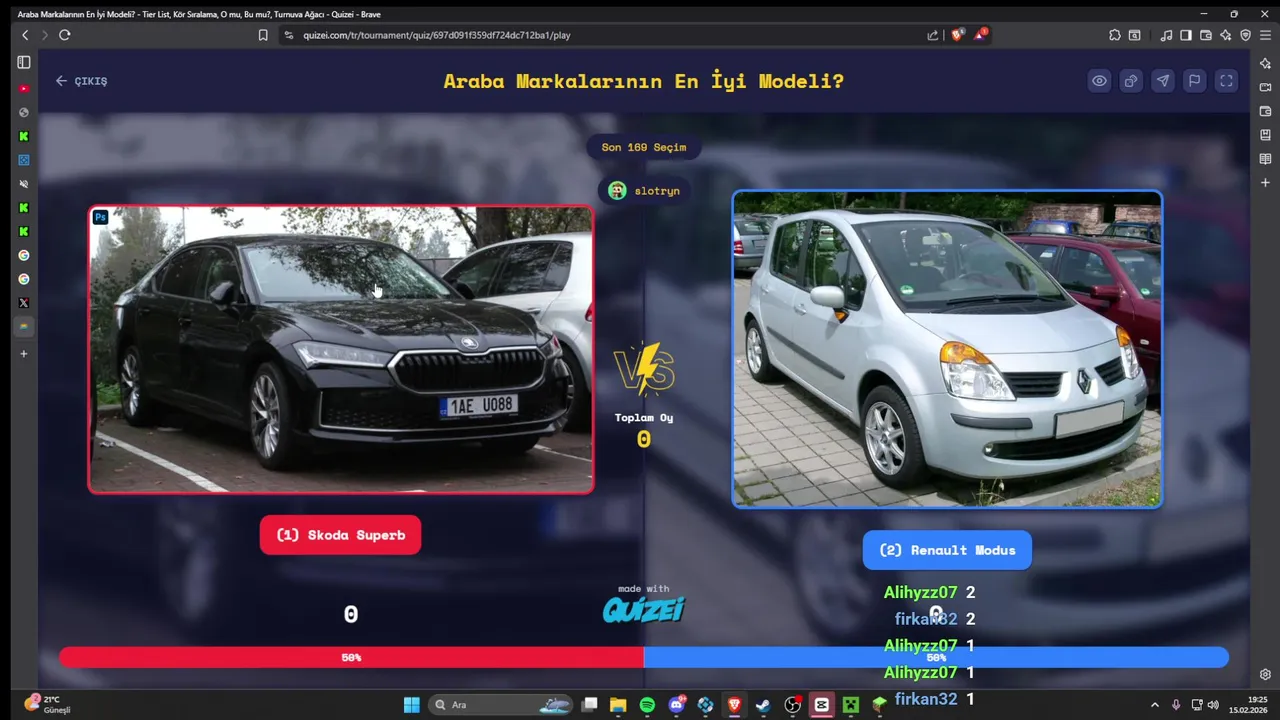The width and height of the screenshot is (1280, 720).
Task: Click the quizei.com address bar
Action: [x=600, y=35]
